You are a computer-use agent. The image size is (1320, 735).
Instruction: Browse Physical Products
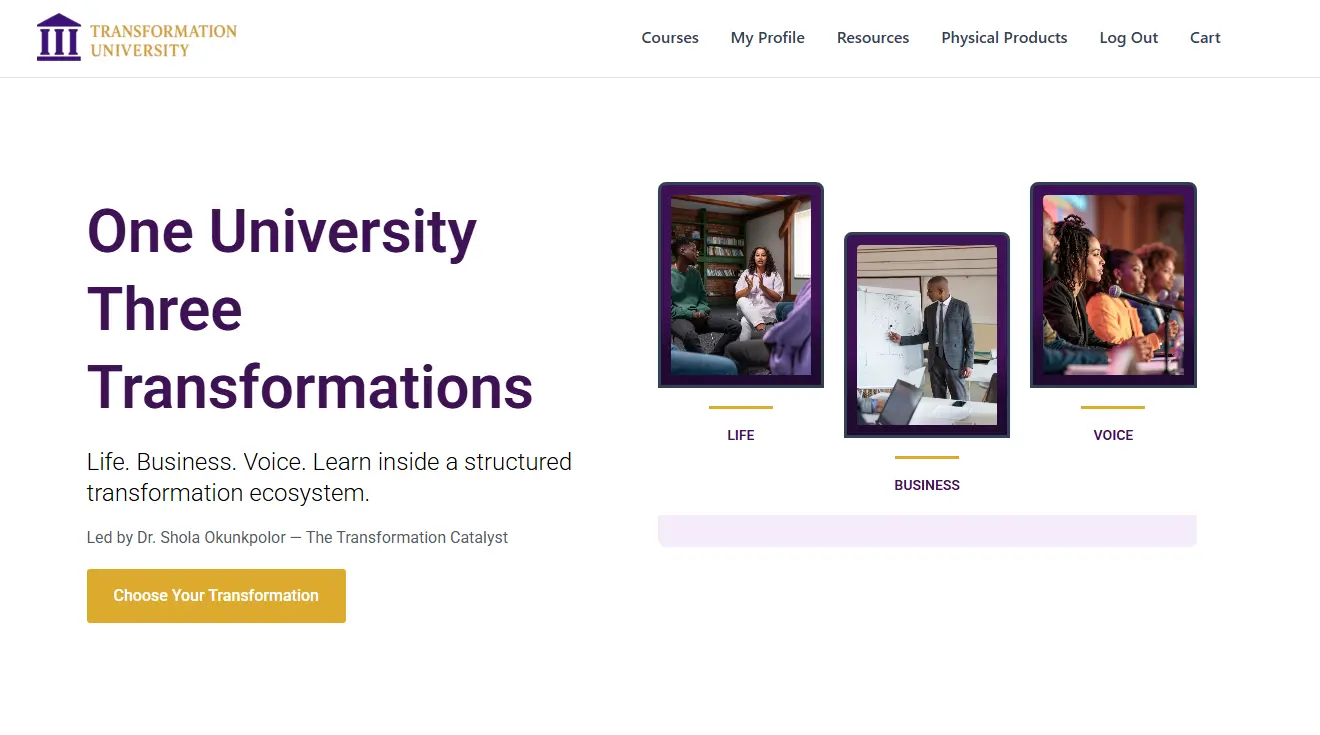(1004, 38)
